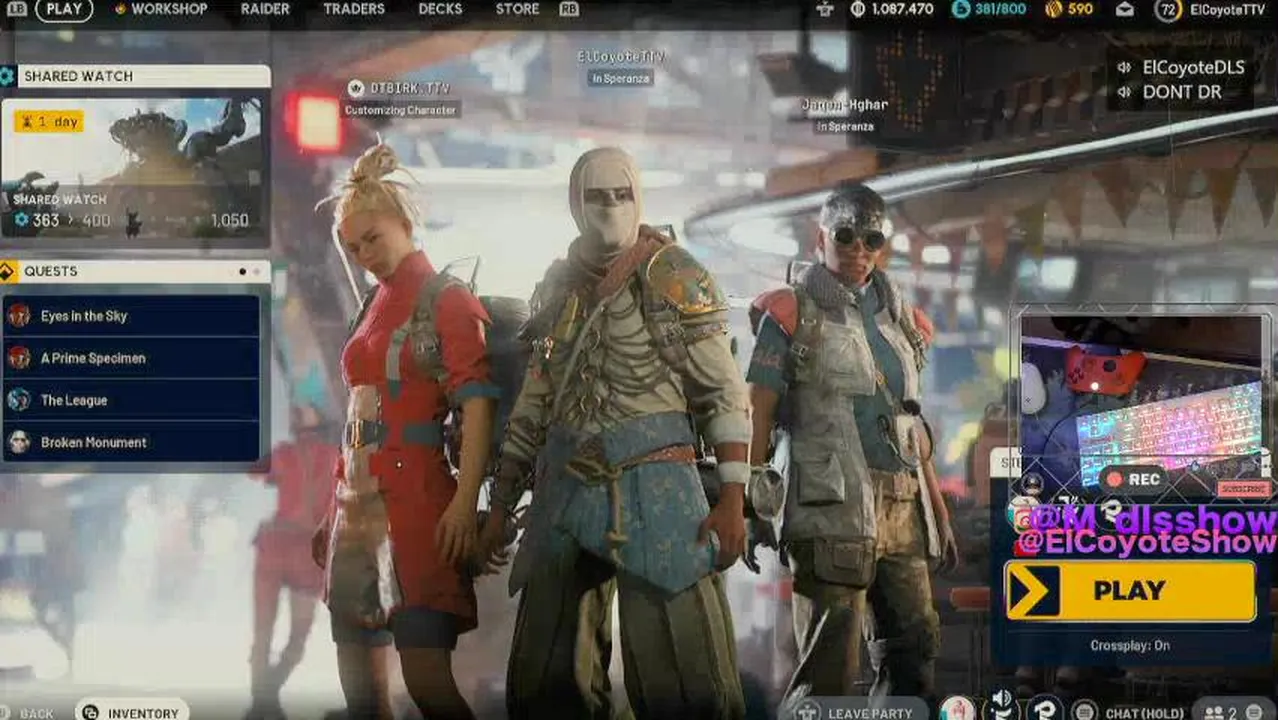Image resolution: width=1278 pixels, height=720 pixels.
Task: Click the Jaqen-Hghar player nameplate
Action: tap(845, 105)
